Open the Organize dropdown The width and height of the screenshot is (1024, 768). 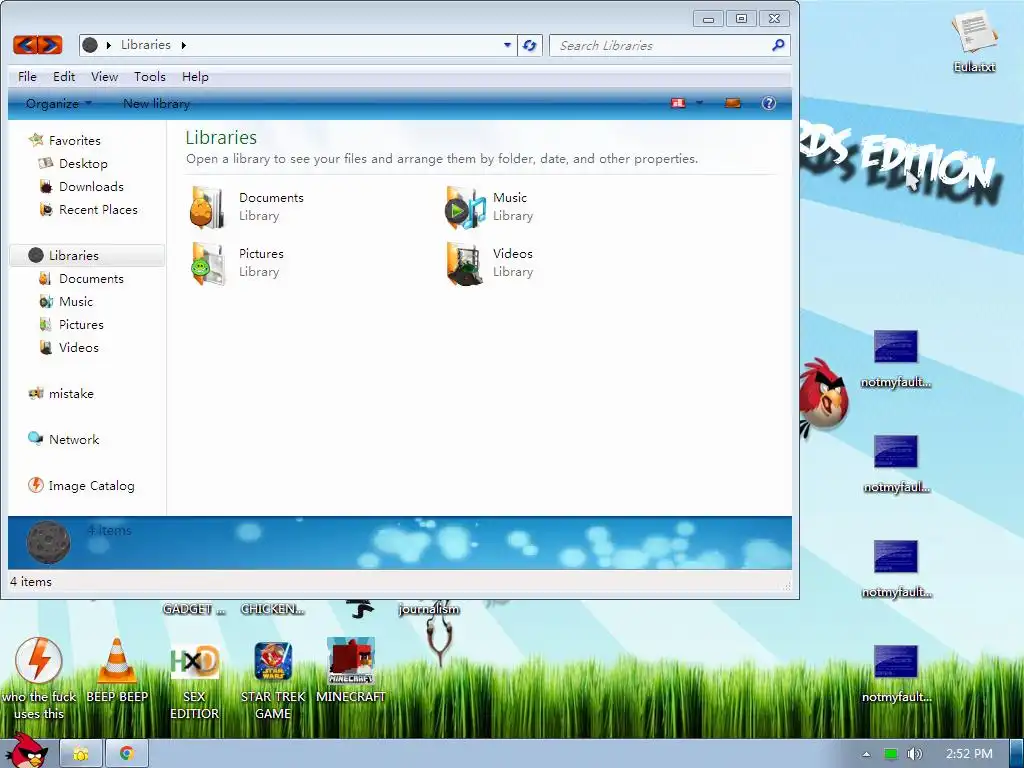(59, 103)
